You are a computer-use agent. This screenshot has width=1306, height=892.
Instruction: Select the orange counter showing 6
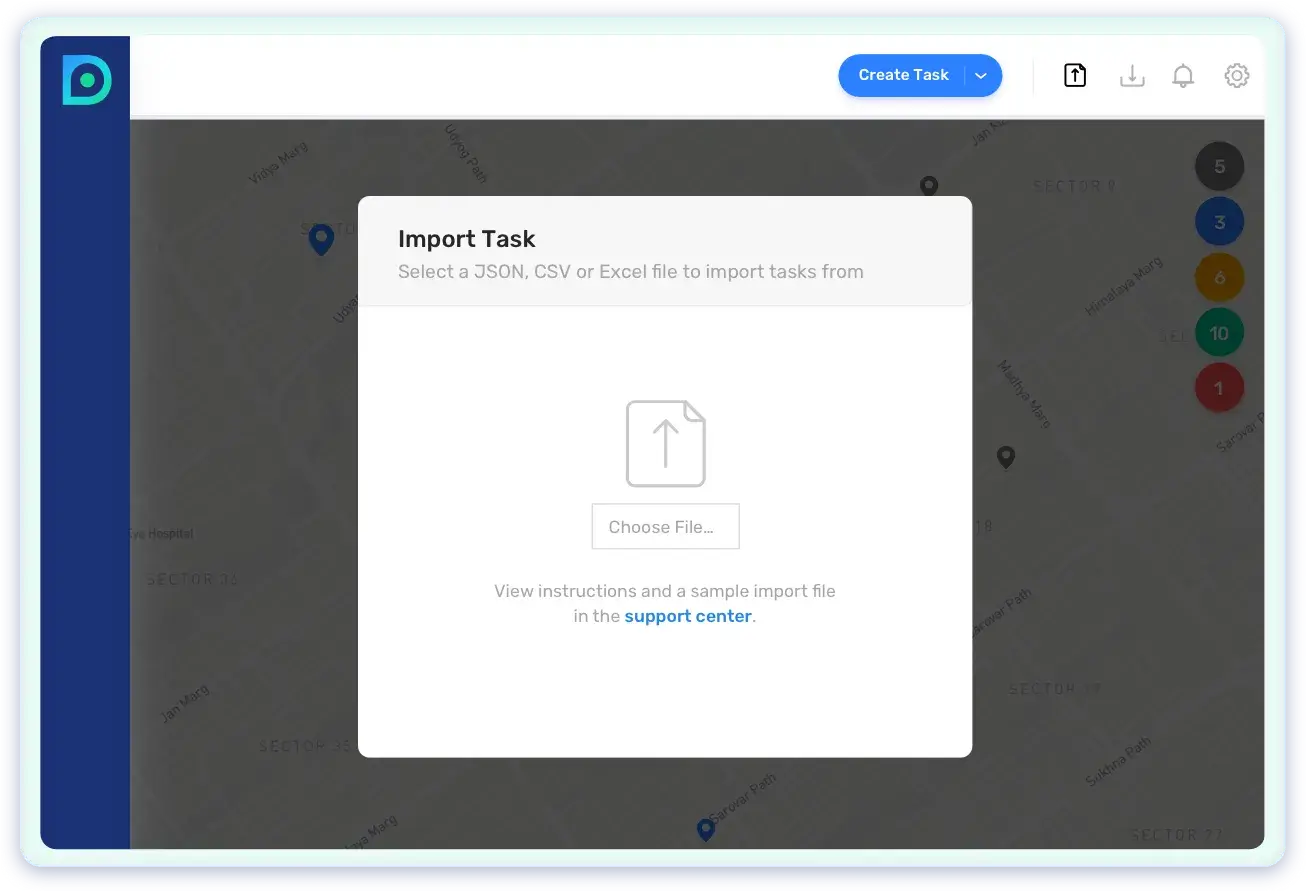pyautogui.click(x=1219, y=278)
